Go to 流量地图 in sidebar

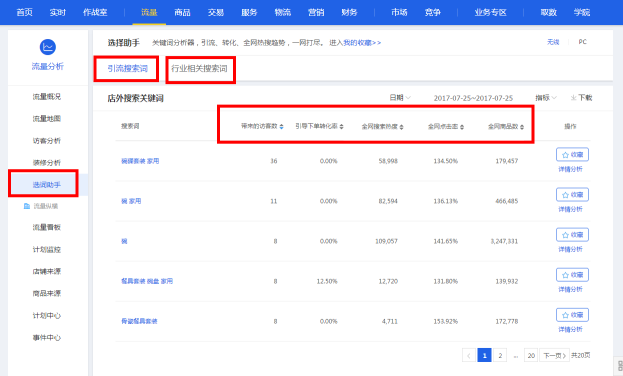pos(47,118)
